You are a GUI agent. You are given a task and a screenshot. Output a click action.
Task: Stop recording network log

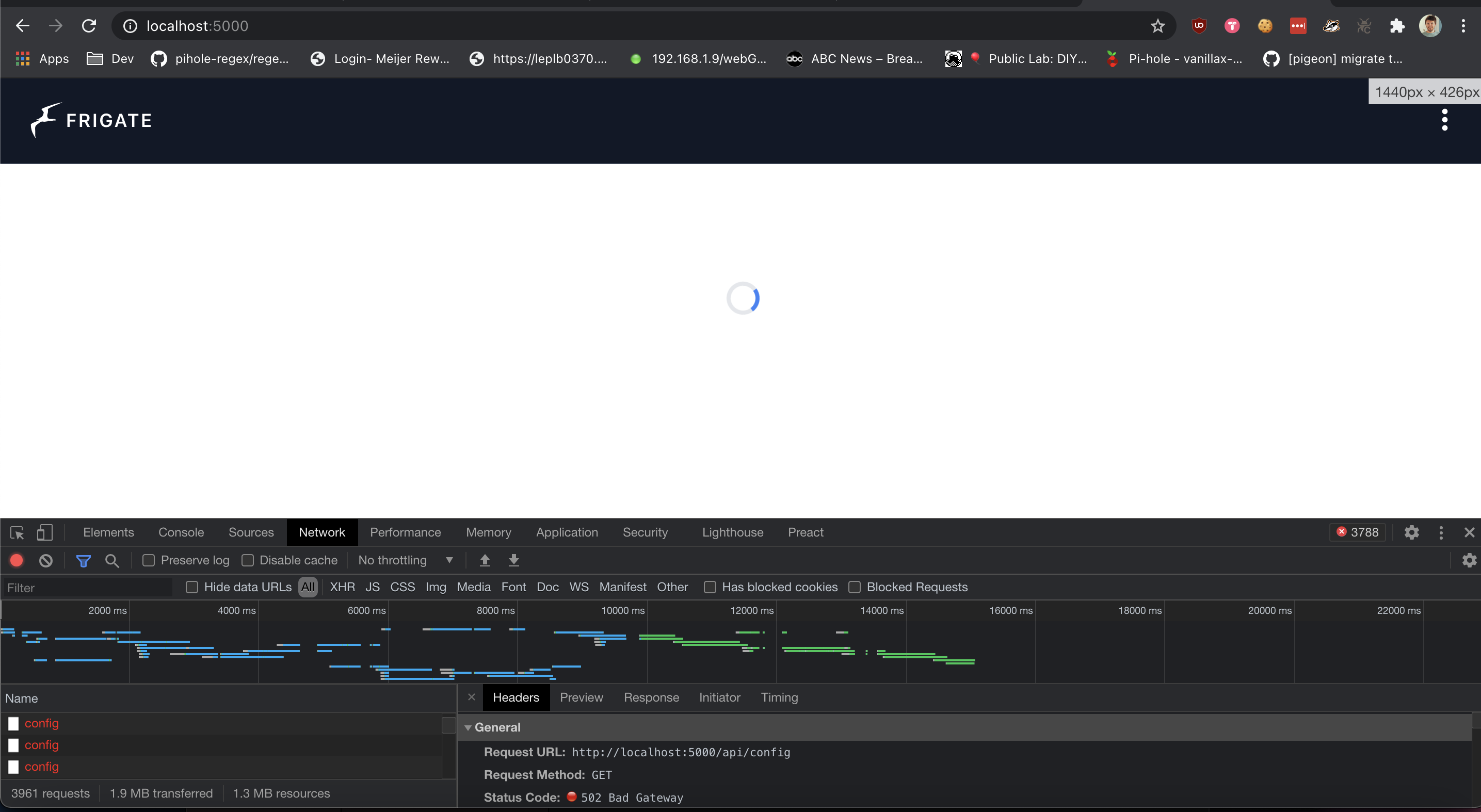pyautogui.click(x=17, y=560)
